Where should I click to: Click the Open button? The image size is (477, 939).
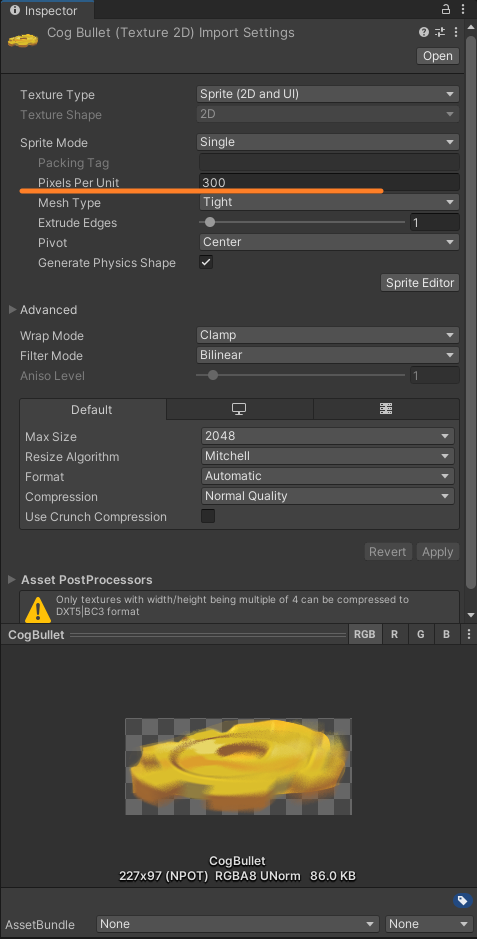click(437, 56)
